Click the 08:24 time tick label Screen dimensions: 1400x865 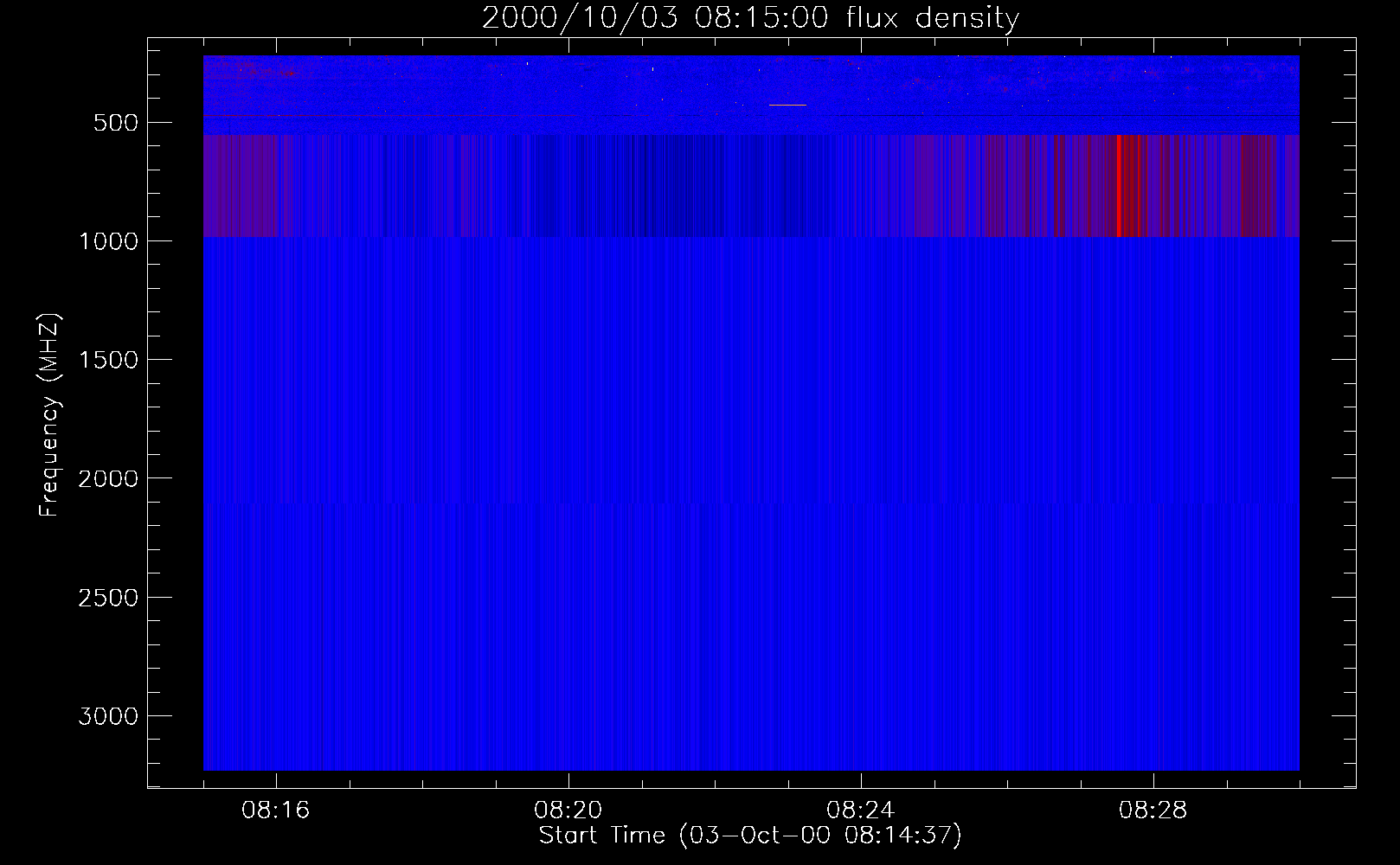tap(860, 811)
